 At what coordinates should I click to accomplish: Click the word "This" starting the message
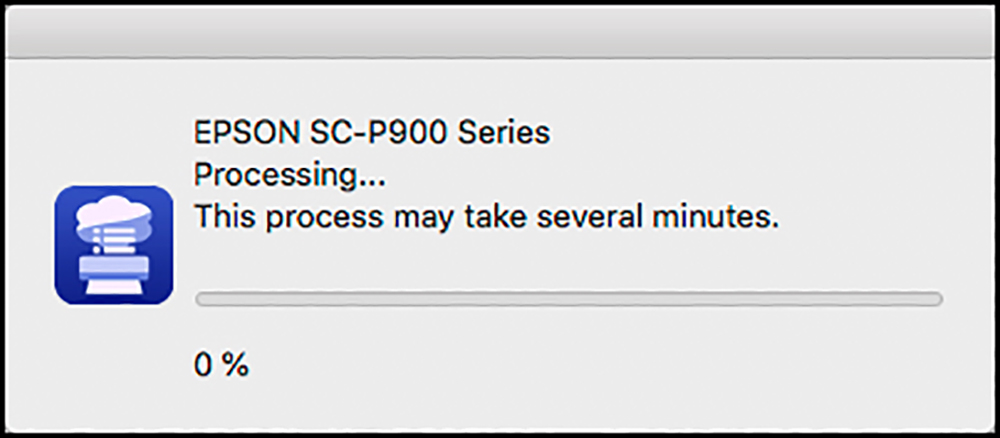click(x=226, y=218)
